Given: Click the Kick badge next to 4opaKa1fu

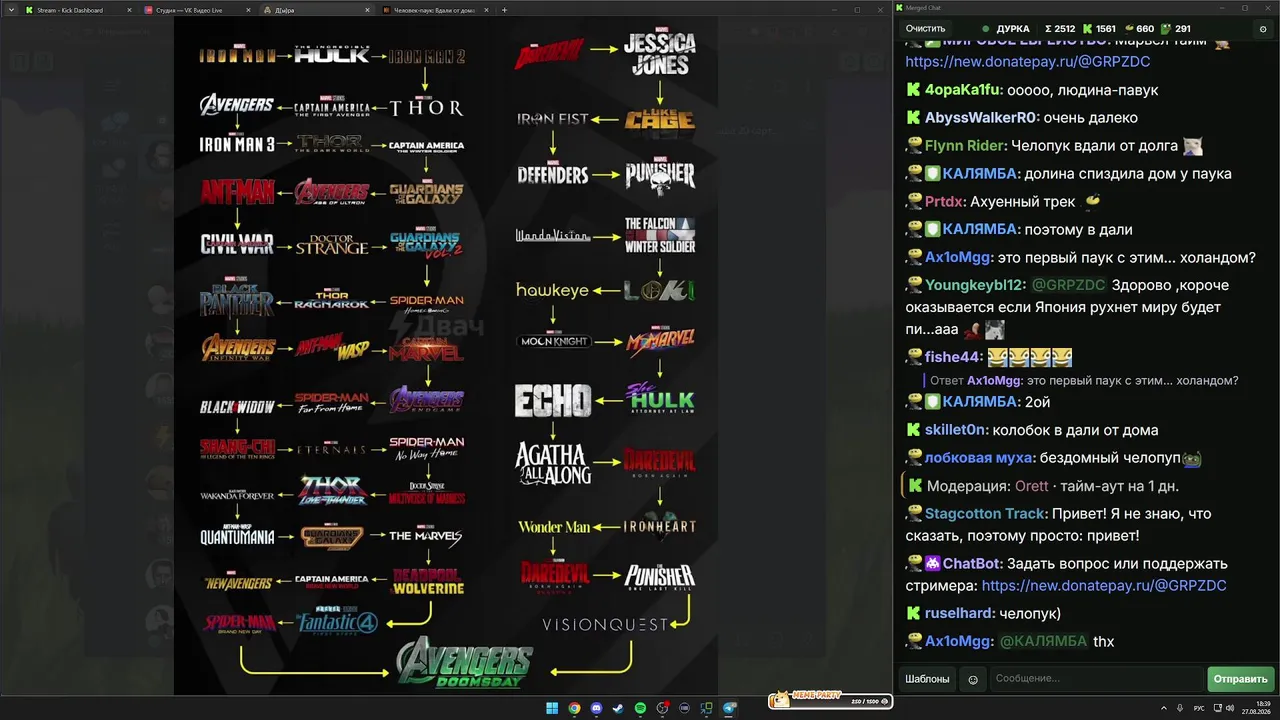Looking at the screenshot, I should (x=913, y=90).
